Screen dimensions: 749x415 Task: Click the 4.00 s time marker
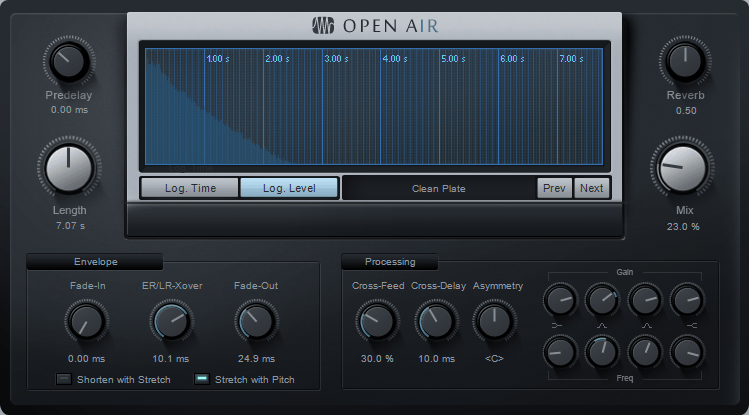coord(395,59)
